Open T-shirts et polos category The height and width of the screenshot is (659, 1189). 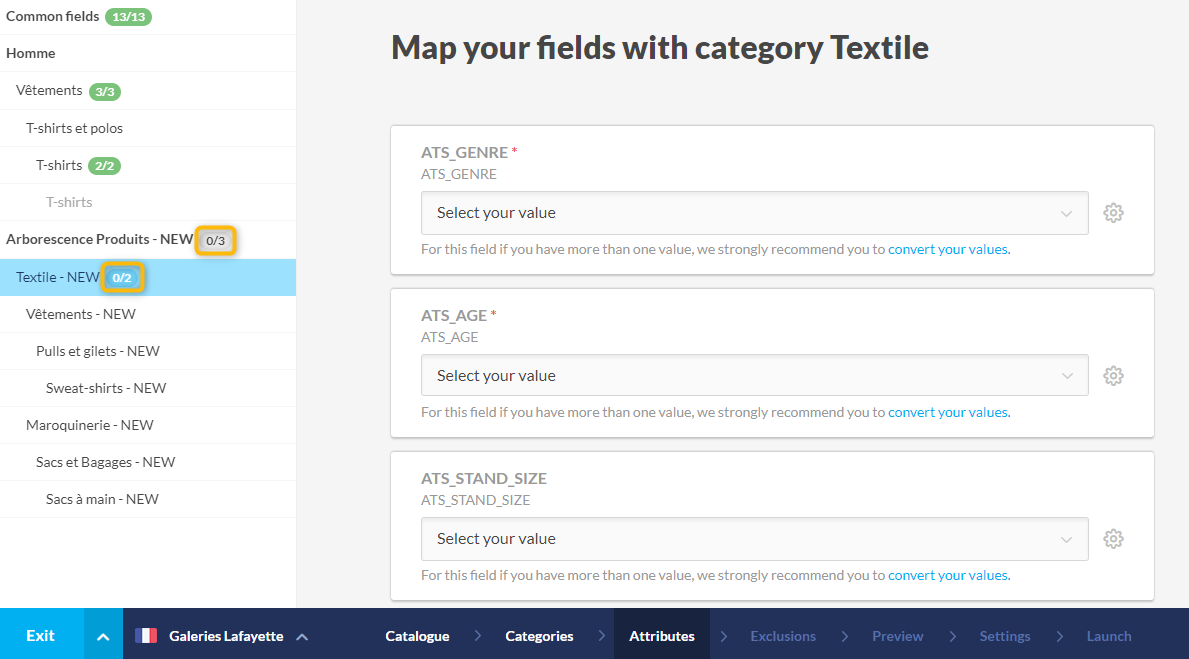pyautogui.click(x=74, y=128)
